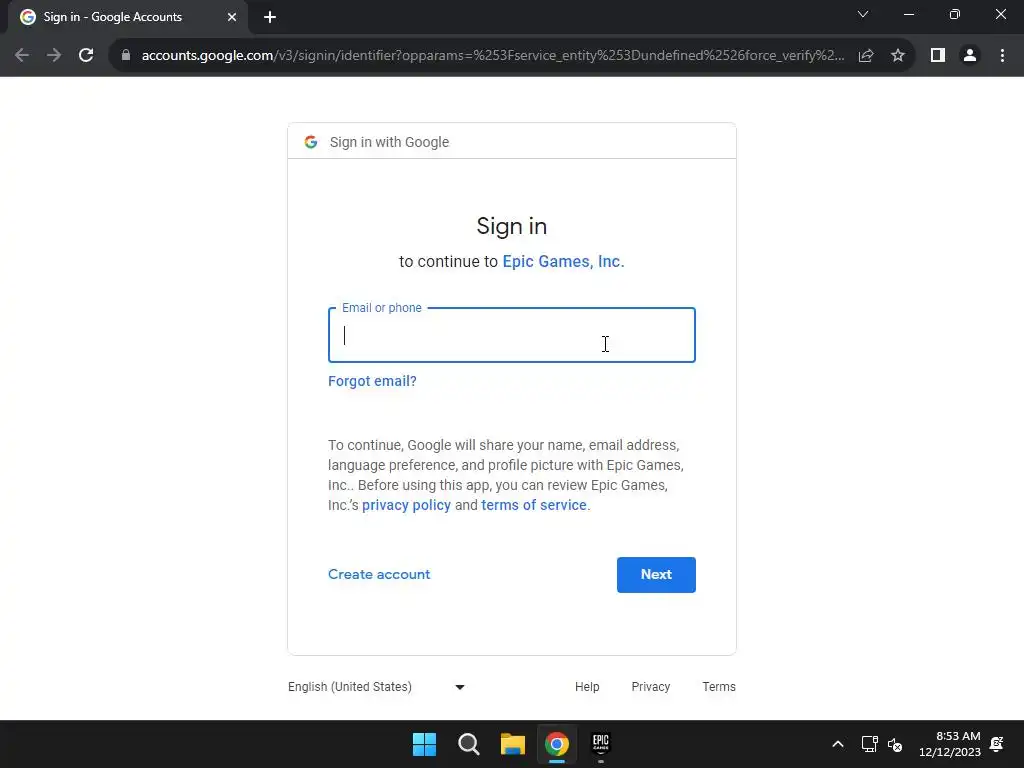This screenshot has height=768, width=1024.
Task: Expand the English (United States) language dropdown
Action: tap(376, 687)
